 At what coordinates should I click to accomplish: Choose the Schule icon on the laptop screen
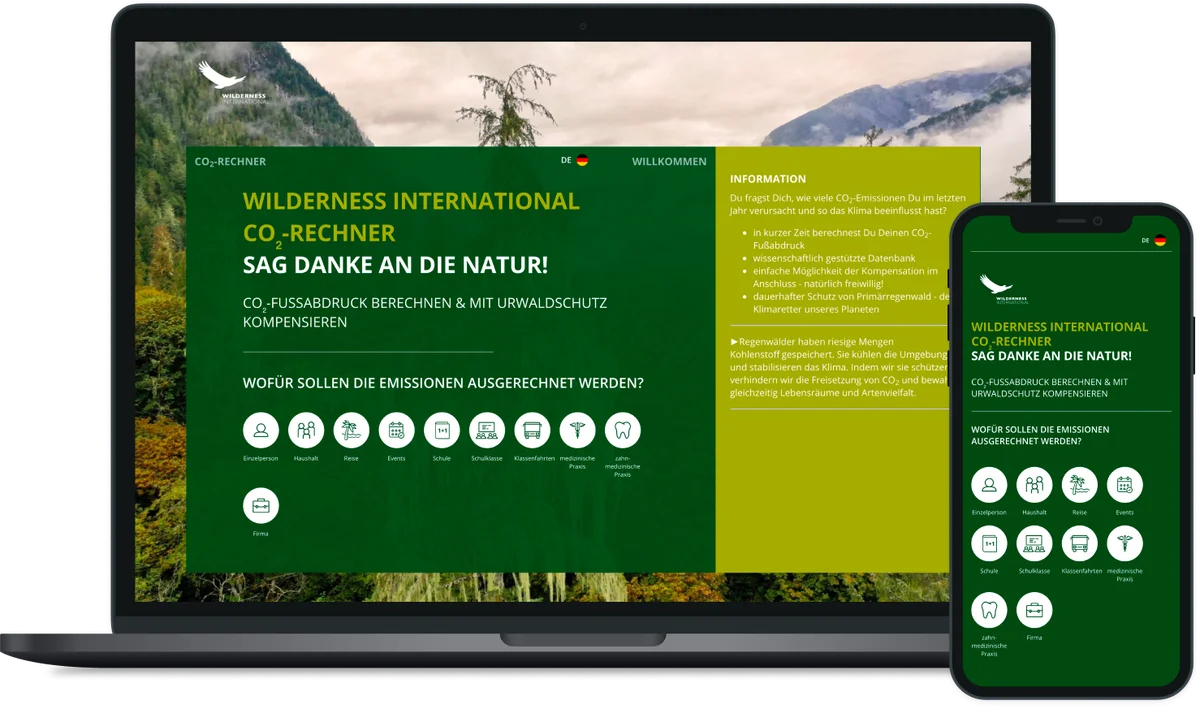[x=442, y=430]
